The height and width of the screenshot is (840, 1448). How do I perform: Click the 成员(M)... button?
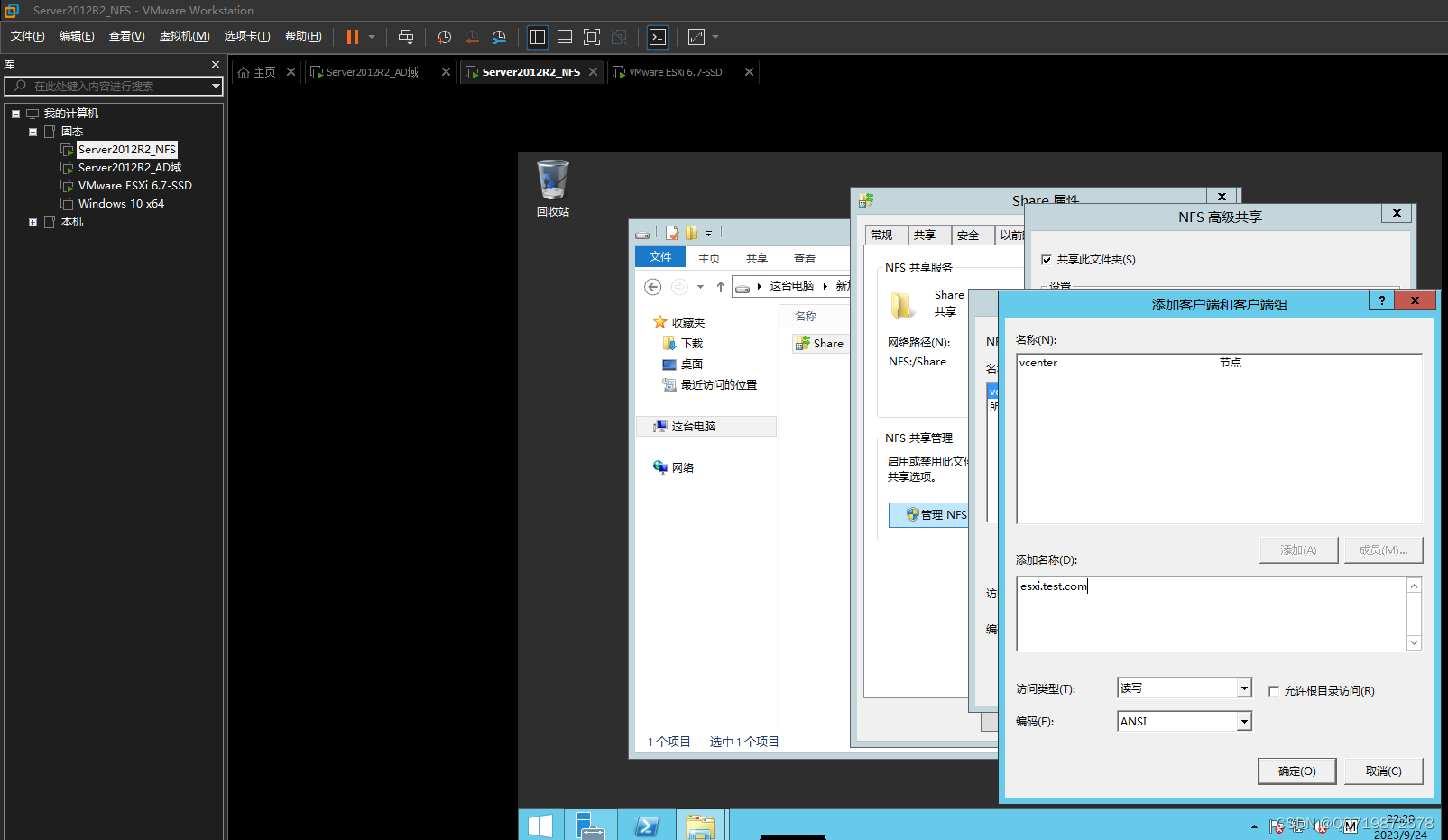click(x=1383, y=549)
